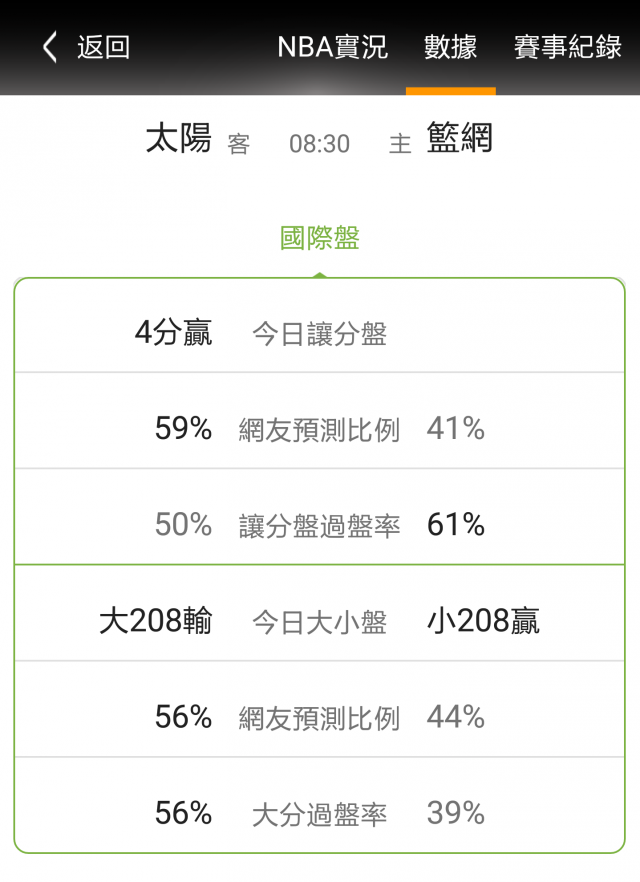Click the 08:30 game time
This screenshot has width=640, height=882.
[x=319, y=144]
